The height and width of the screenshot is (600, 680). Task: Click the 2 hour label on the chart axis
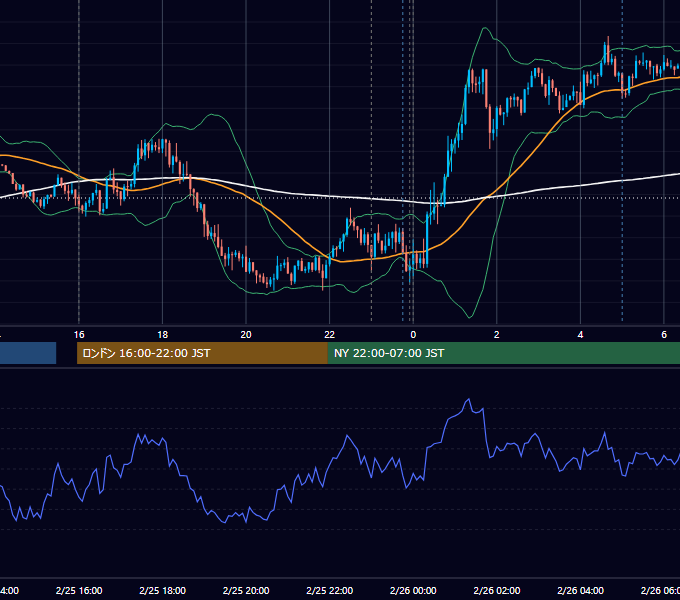497,335
